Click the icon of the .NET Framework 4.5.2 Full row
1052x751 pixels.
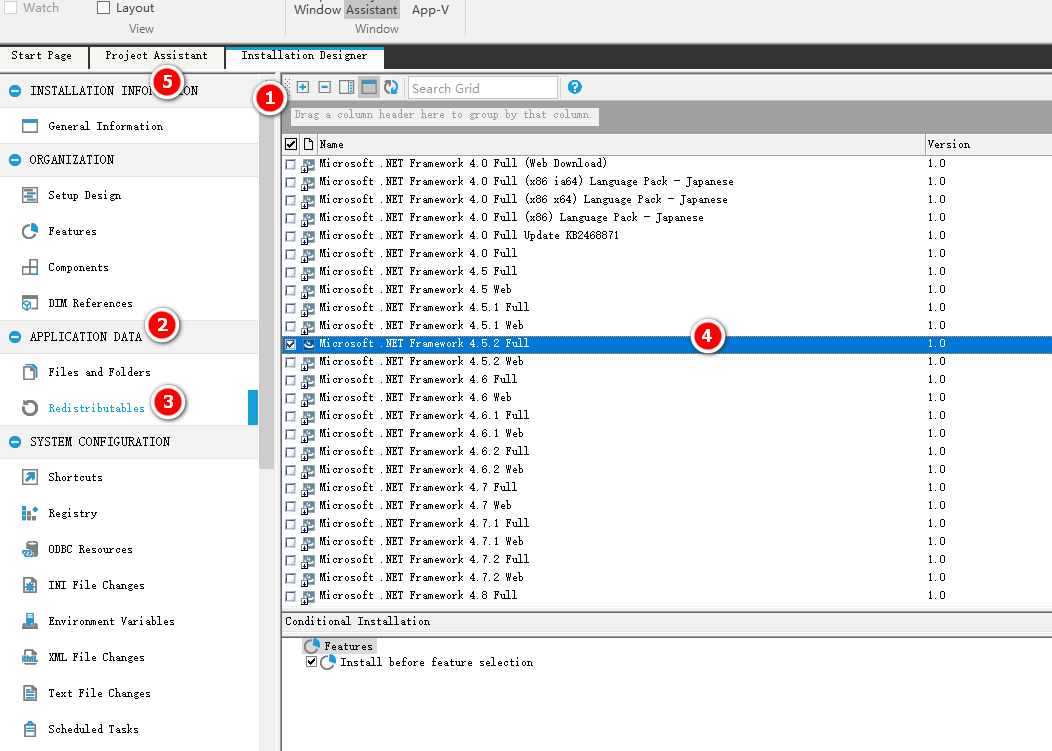[308, 344]
